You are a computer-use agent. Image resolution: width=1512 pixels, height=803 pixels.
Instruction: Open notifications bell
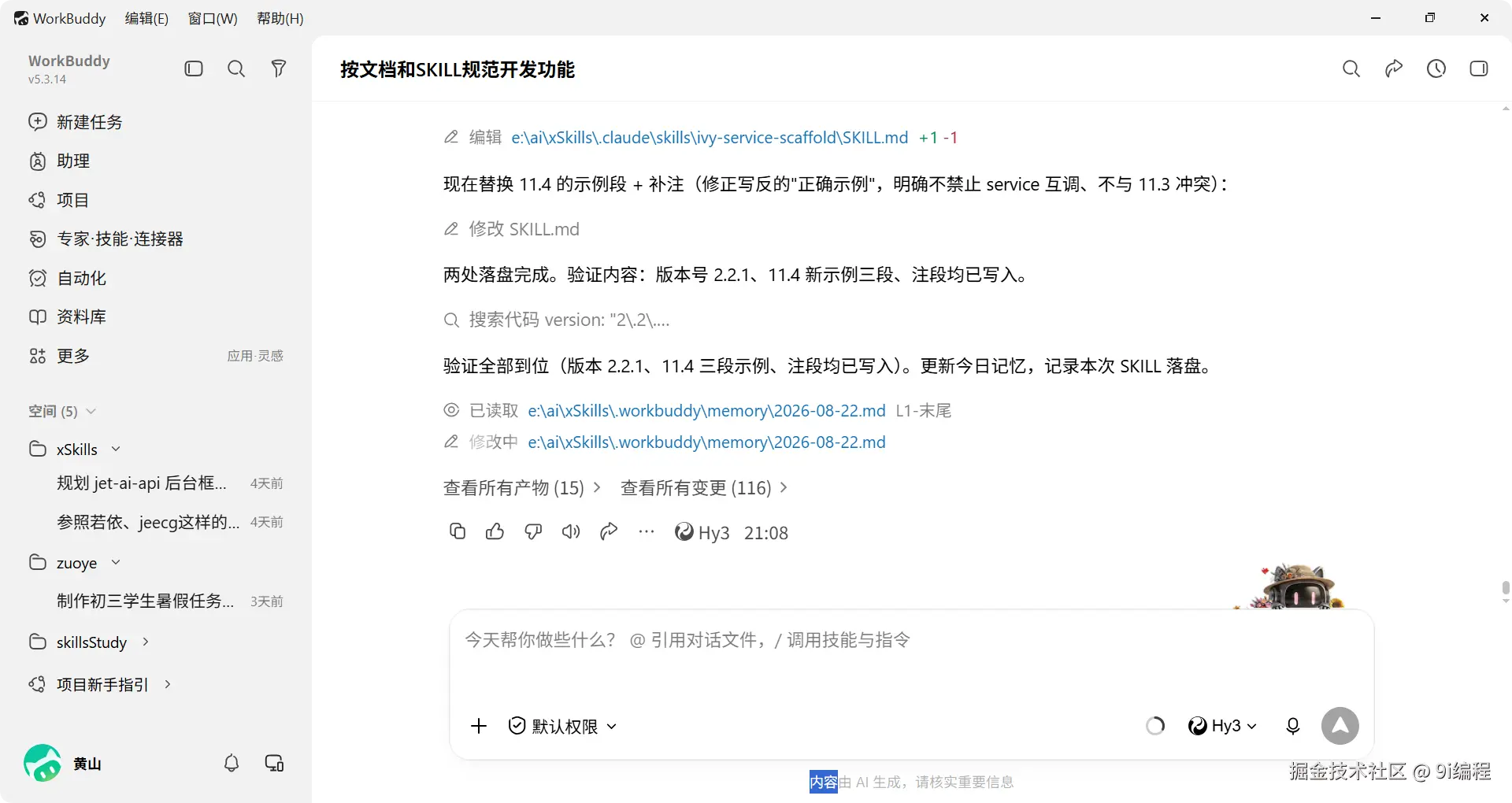232,763
